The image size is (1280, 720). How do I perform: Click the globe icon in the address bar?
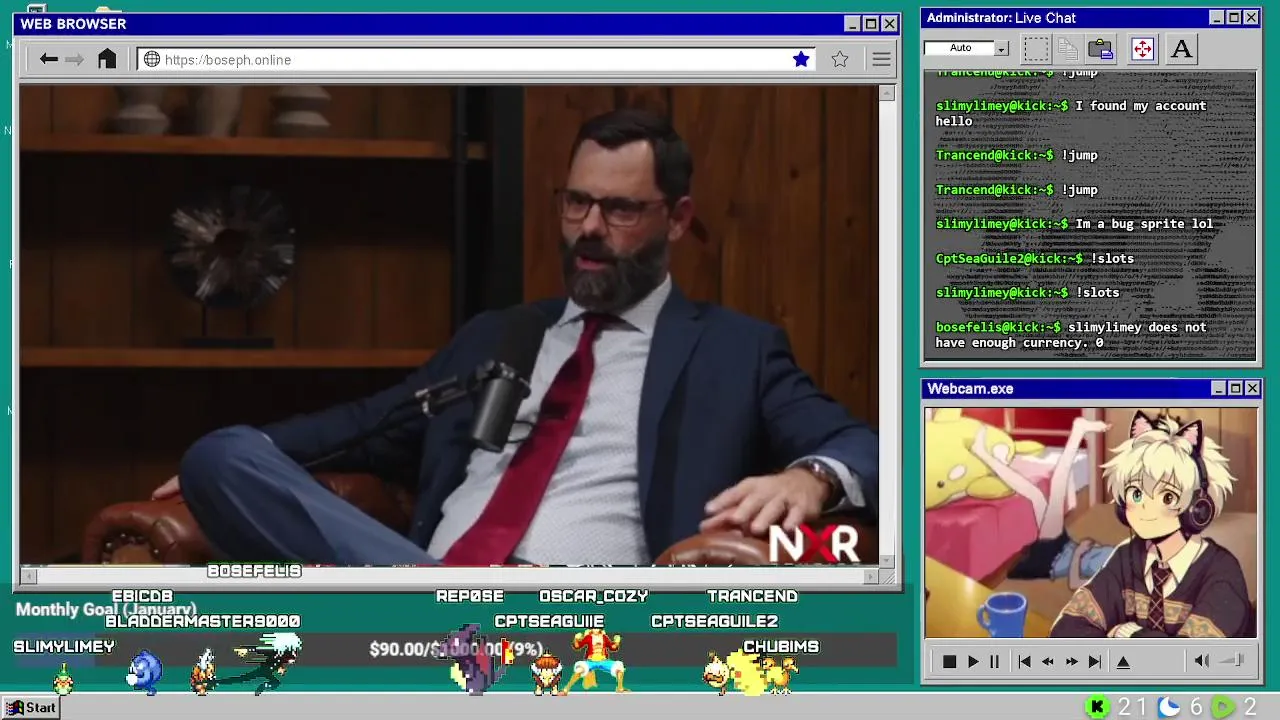(152, 60)
